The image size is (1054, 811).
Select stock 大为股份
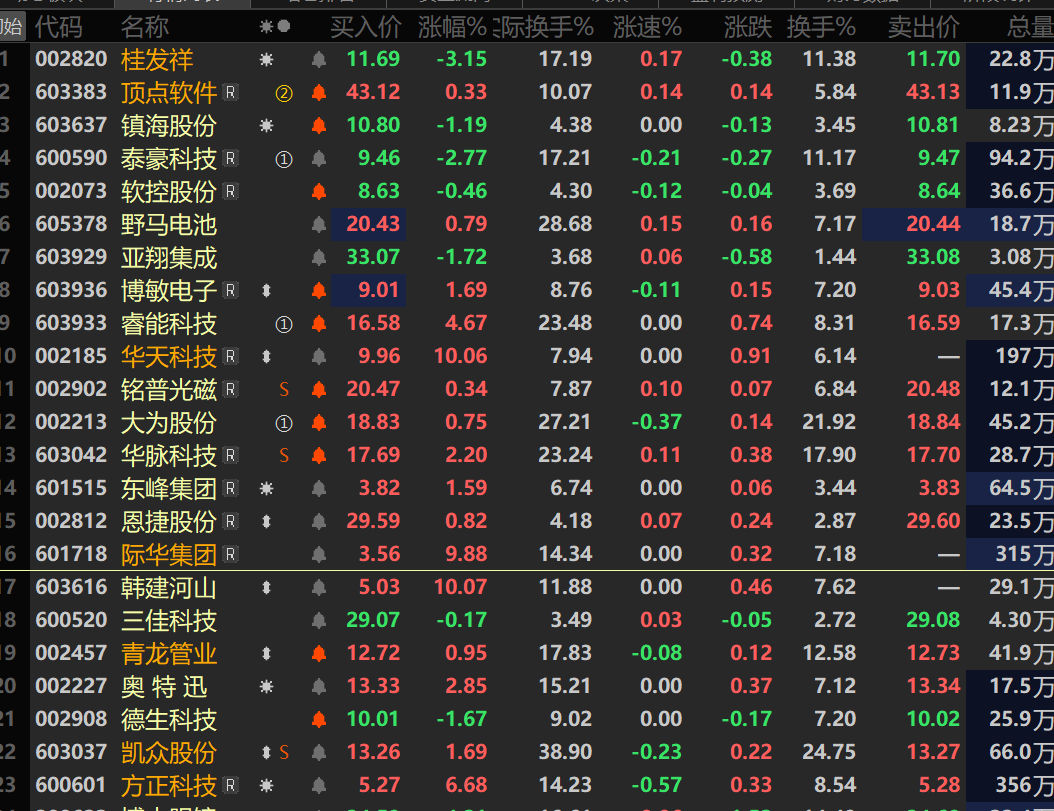(169, 422)
